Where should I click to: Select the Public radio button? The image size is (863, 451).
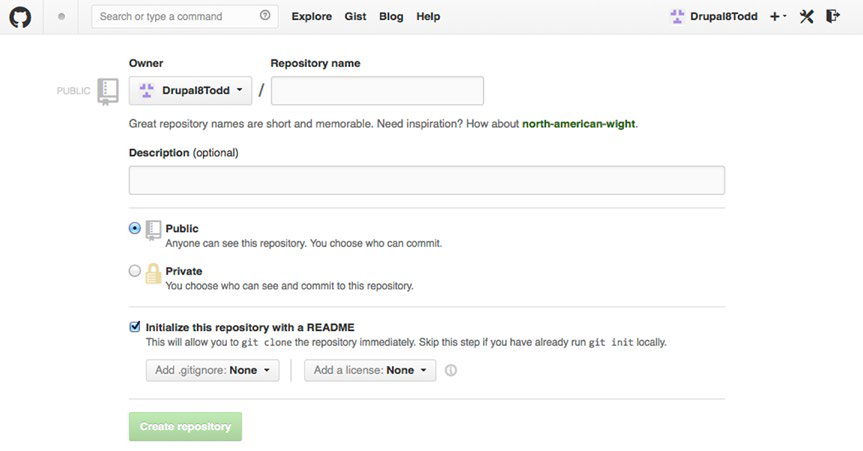point(135,228)
